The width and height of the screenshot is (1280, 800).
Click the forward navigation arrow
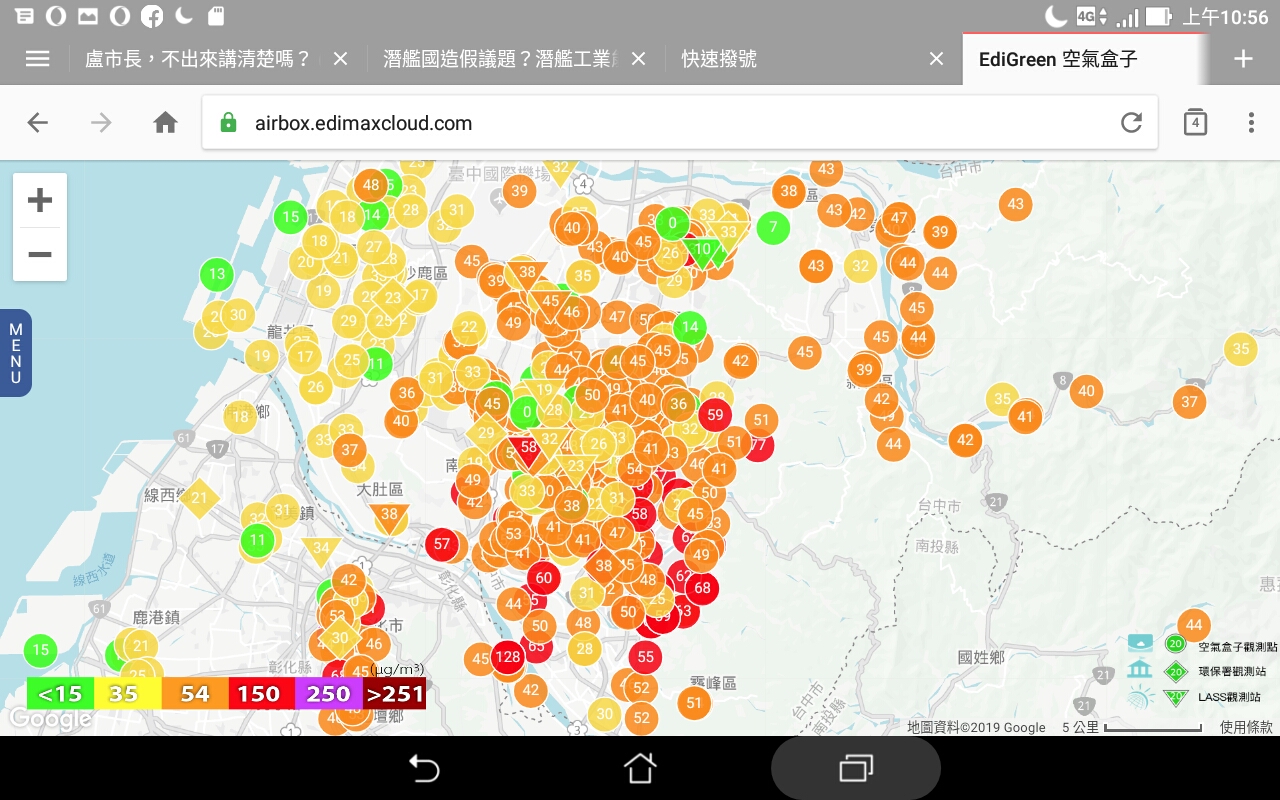click(101, 123)
